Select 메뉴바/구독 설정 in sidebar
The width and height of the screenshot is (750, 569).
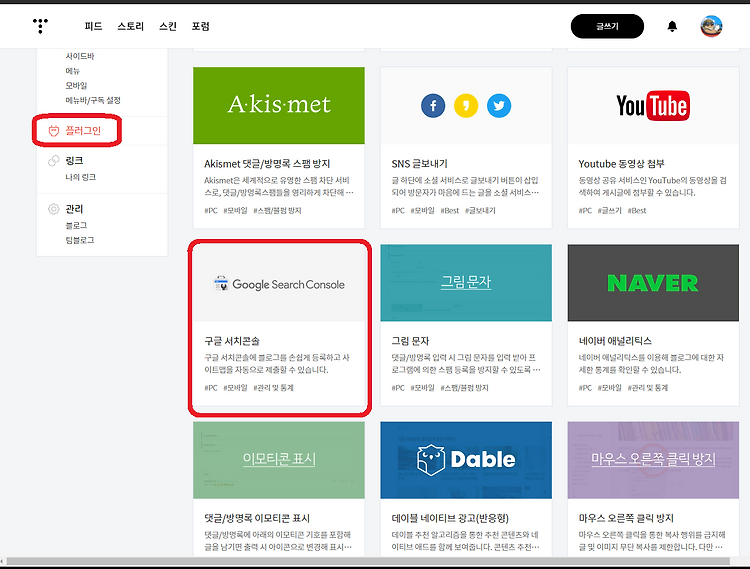point(93,100)
